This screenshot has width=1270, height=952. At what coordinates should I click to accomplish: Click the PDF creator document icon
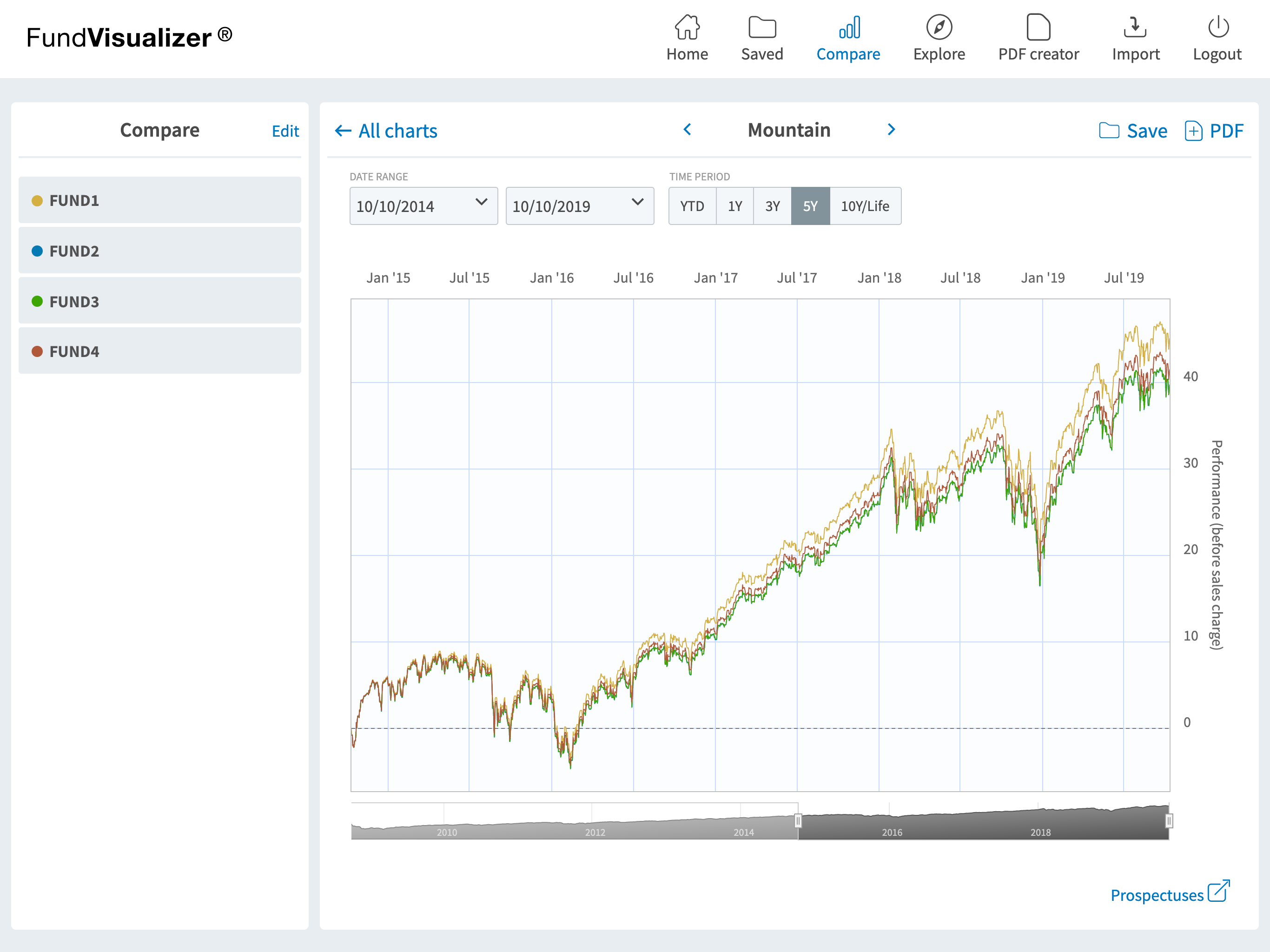[x=1038, y=27]
